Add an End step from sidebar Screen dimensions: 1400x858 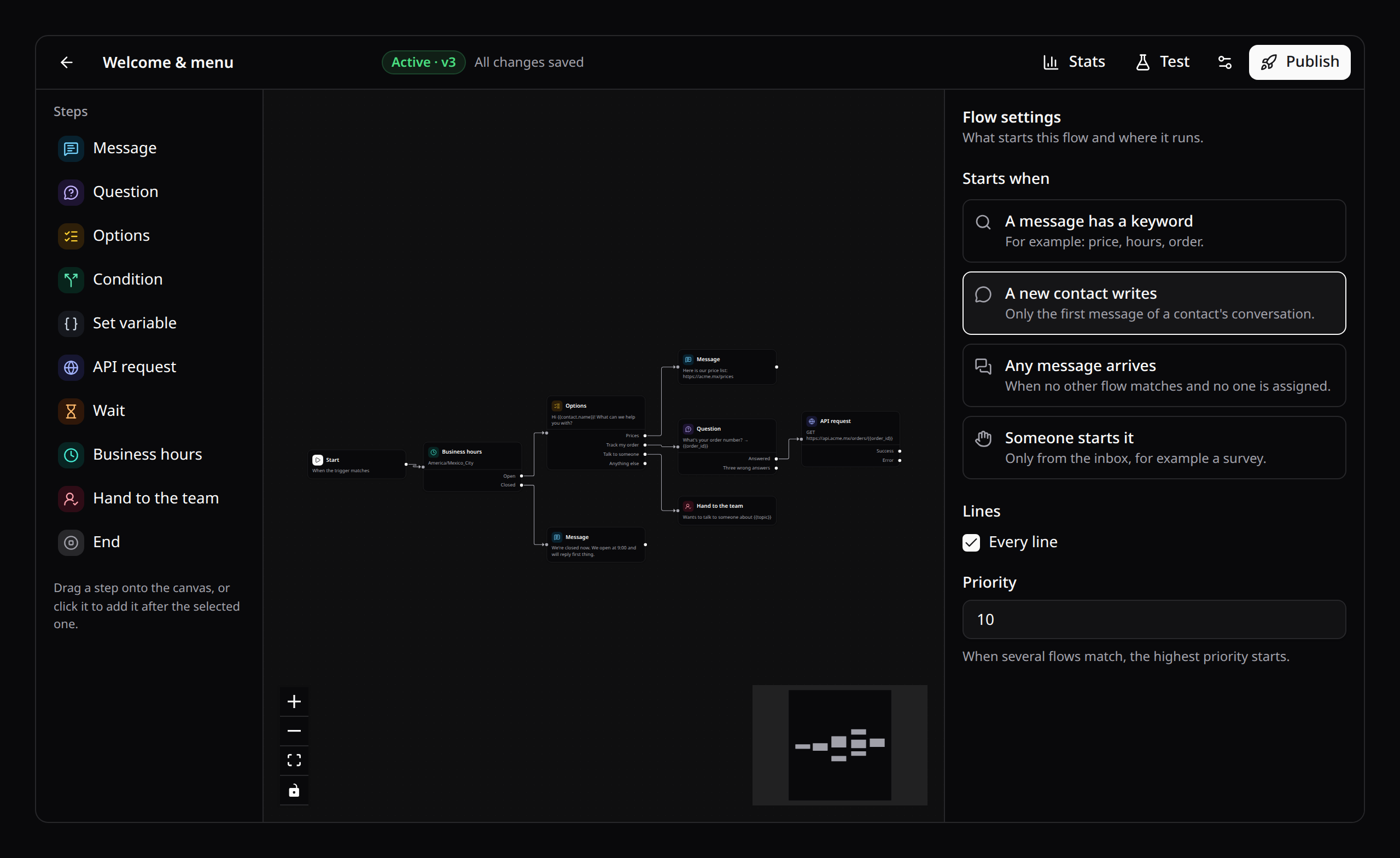[149, 542]
